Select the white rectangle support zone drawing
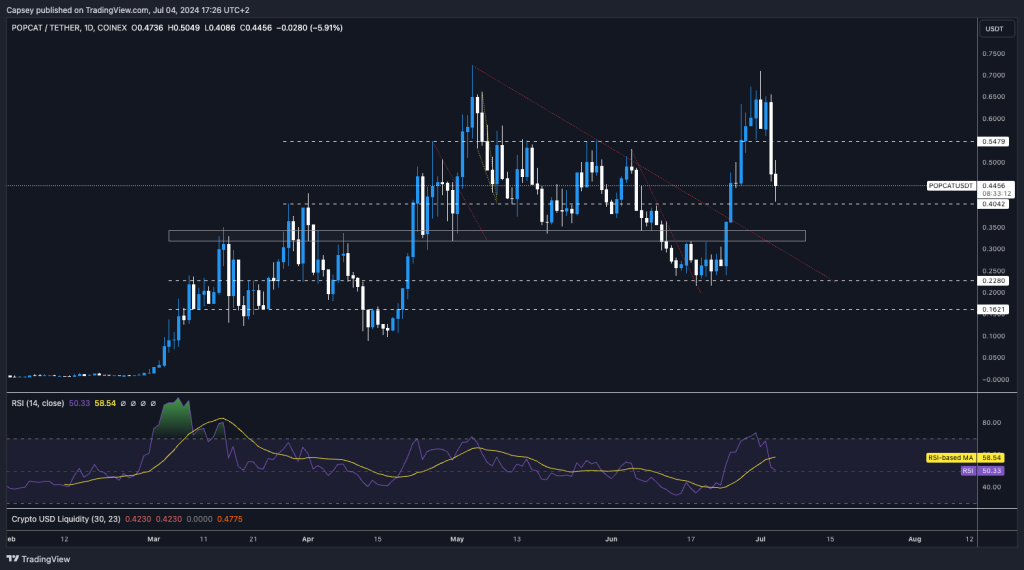The image size is (1024, 570). click(486, 236)
